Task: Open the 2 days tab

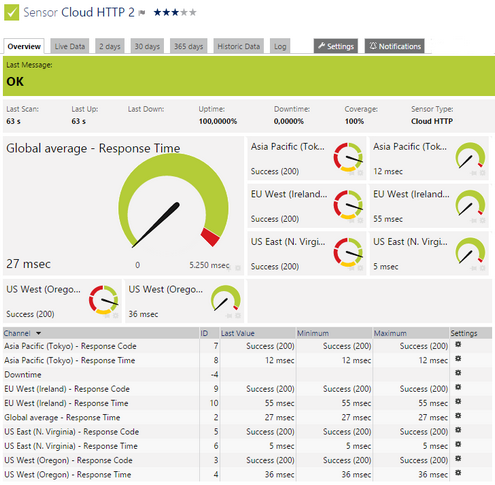Action: (110, 46)
